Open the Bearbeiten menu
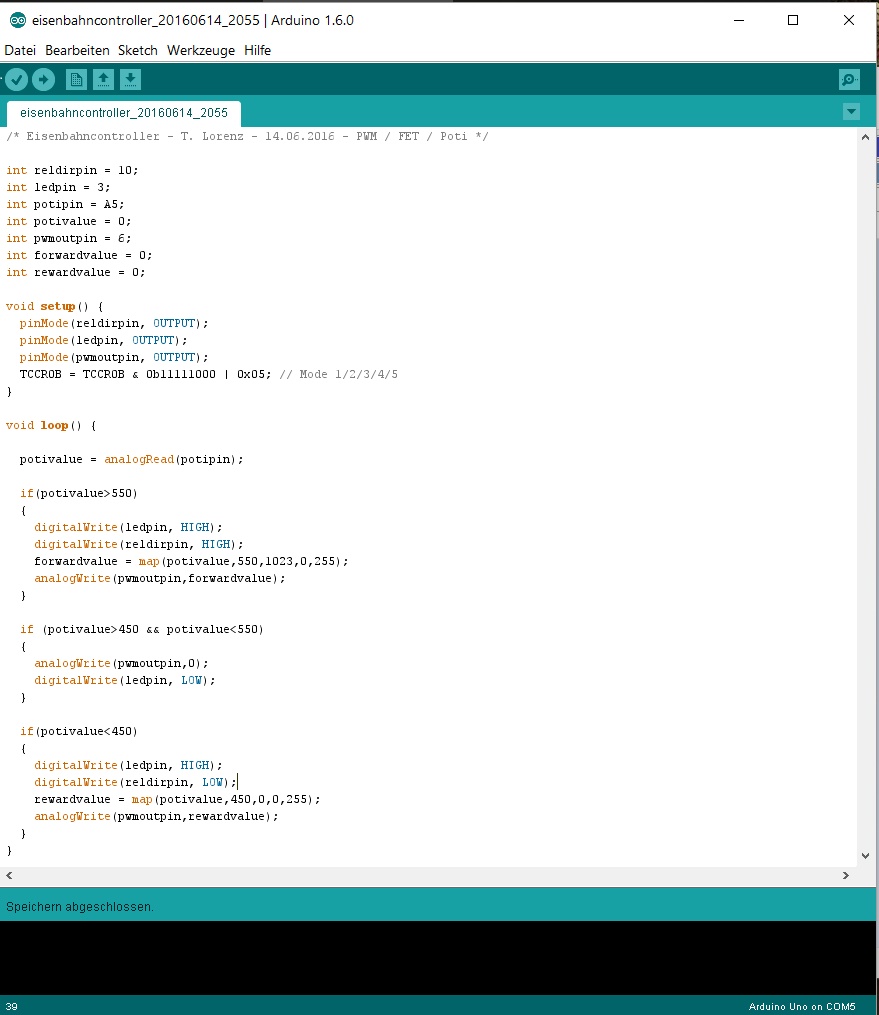The image size is (879, 1015). [77, 50]
